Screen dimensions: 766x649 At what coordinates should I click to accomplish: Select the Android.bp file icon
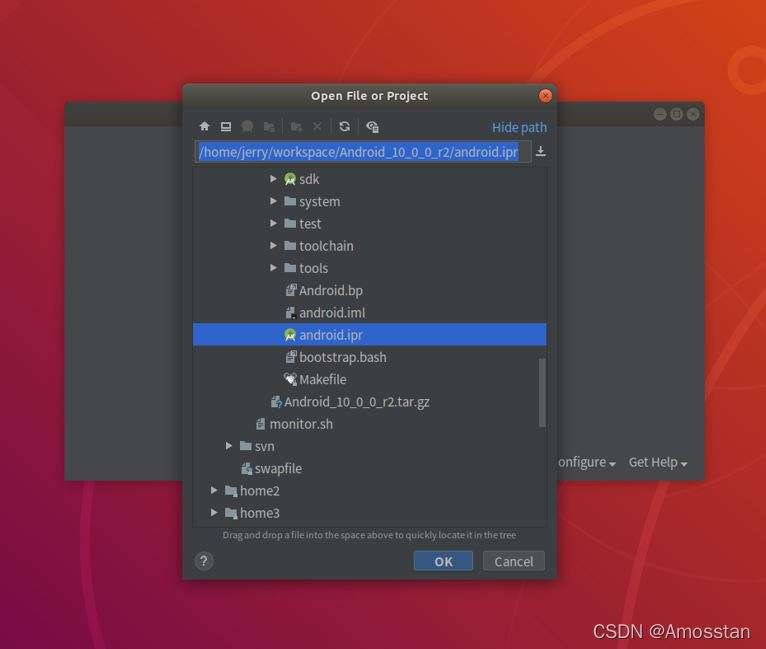coord(291,290)
